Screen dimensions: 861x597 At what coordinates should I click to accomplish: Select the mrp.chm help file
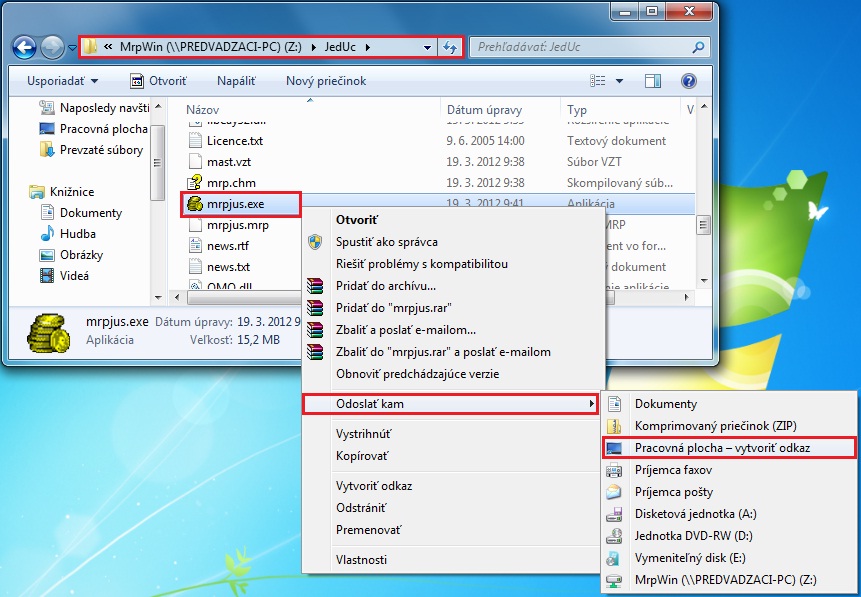coord(221,183)
